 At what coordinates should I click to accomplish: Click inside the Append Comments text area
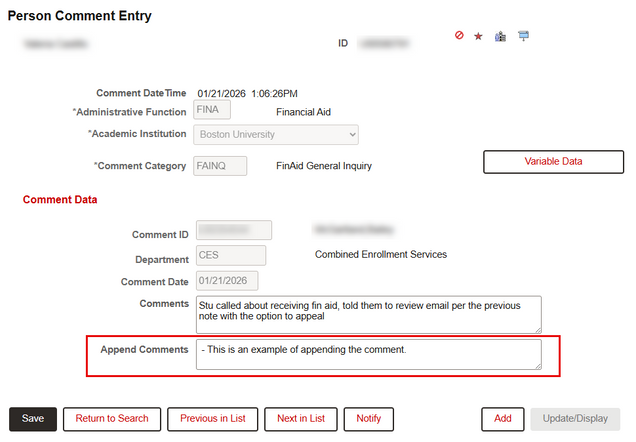[x=369, y=354]
